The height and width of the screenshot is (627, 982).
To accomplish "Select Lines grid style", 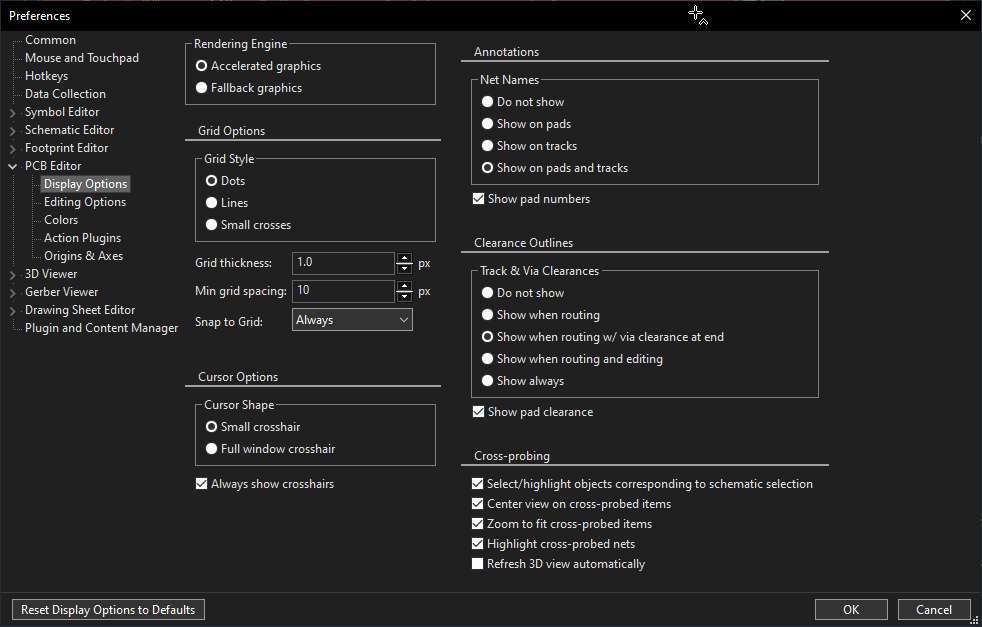I will point(209,202).
